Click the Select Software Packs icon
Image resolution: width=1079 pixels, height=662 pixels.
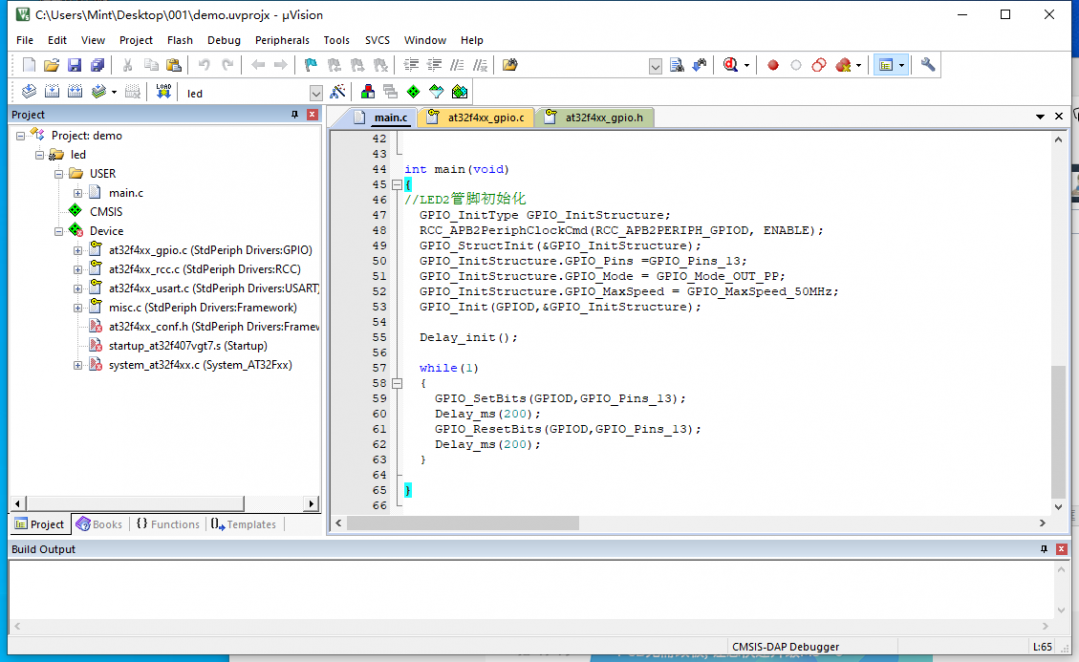coord(436,92)
